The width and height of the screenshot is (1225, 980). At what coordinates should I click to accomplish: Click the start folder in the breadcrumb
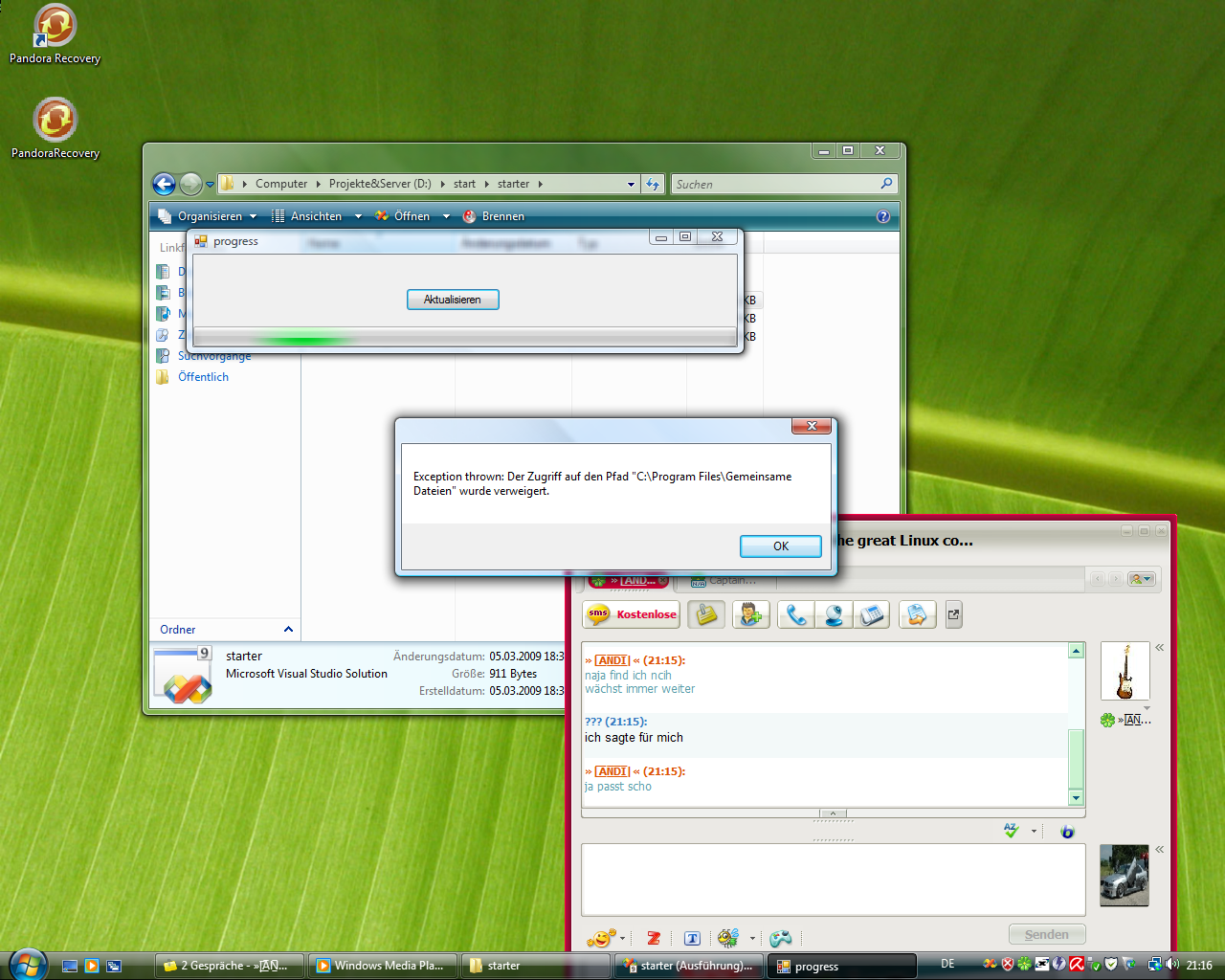click(464, 184)
